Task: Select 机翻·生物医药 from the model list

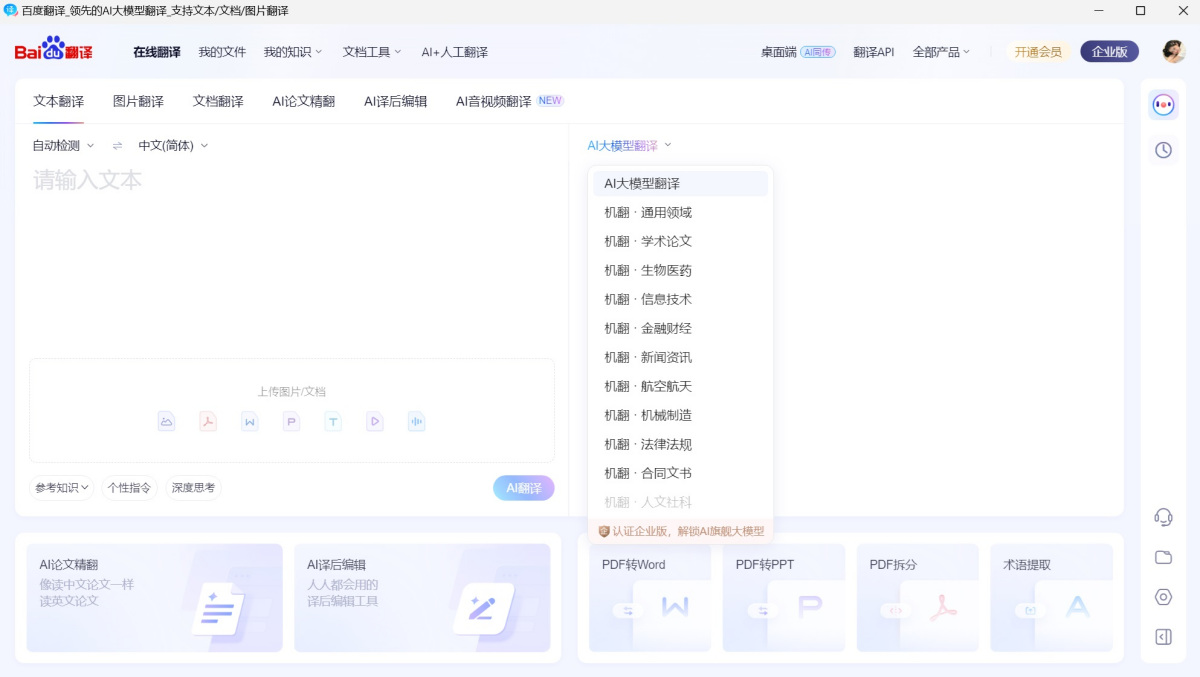Action: pos(648,270)
